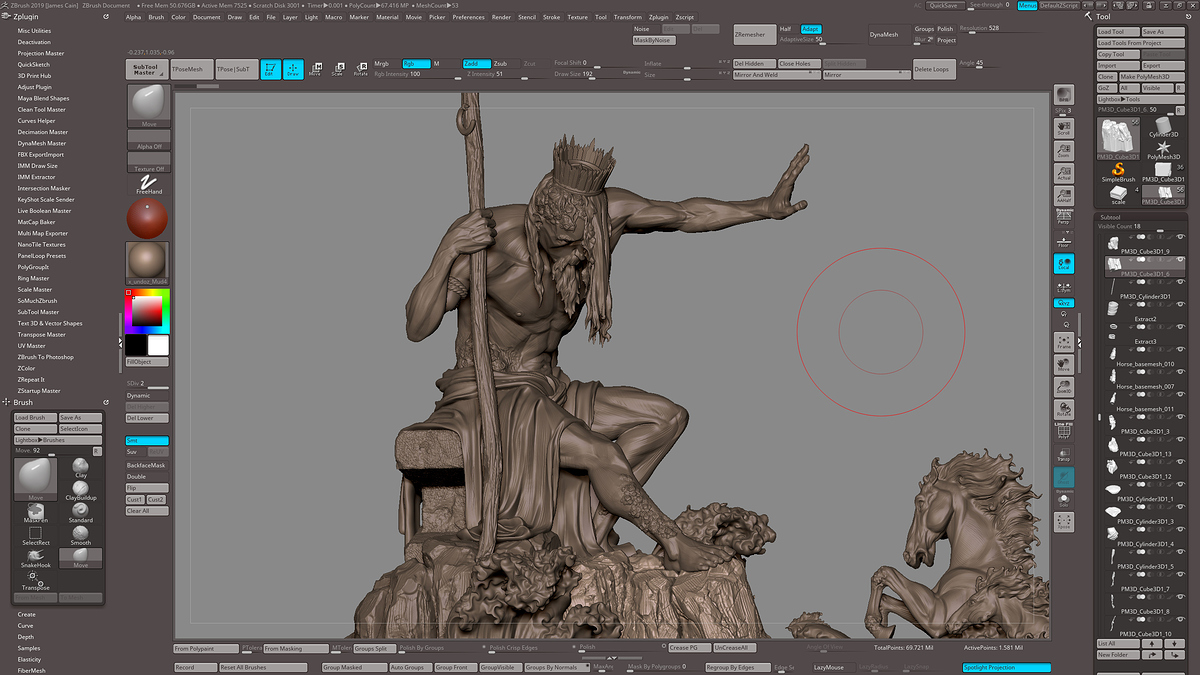Toggle the Smt button in Brush panel
1200x675 pixels.
pyautogui.click(x=147, y=440)
